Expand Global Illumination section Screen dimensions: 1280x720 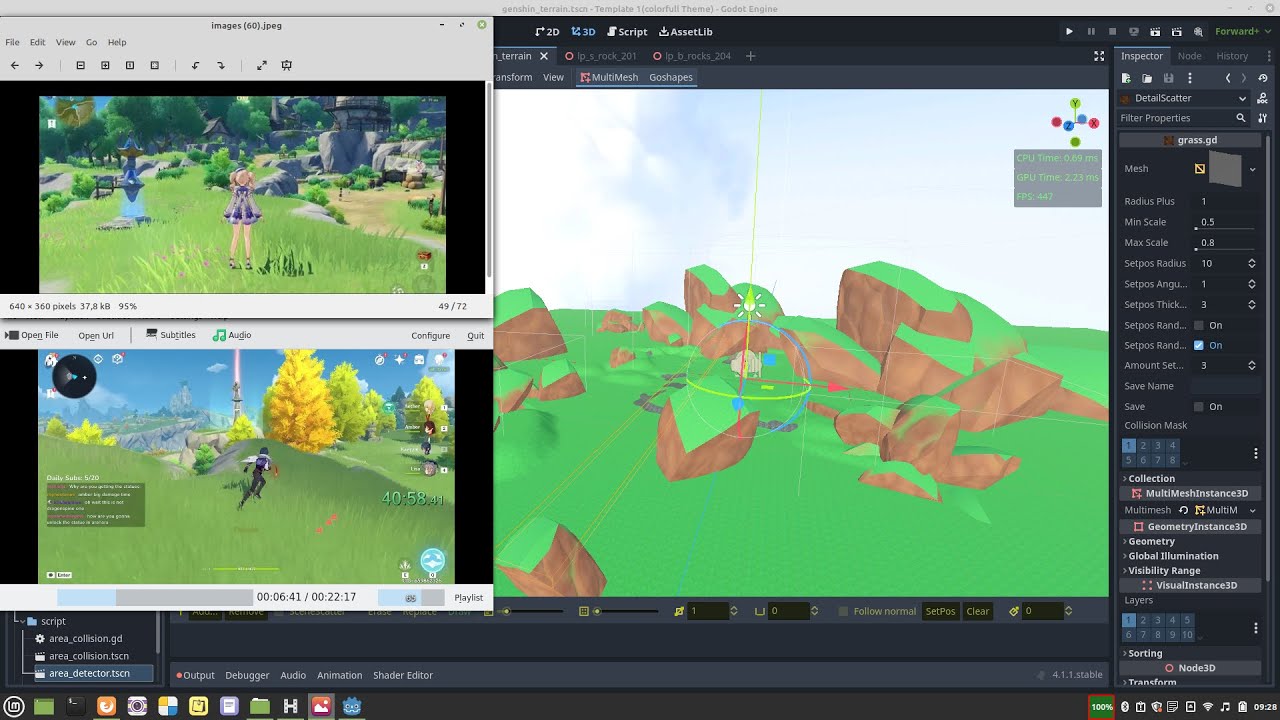point(1171,556)
